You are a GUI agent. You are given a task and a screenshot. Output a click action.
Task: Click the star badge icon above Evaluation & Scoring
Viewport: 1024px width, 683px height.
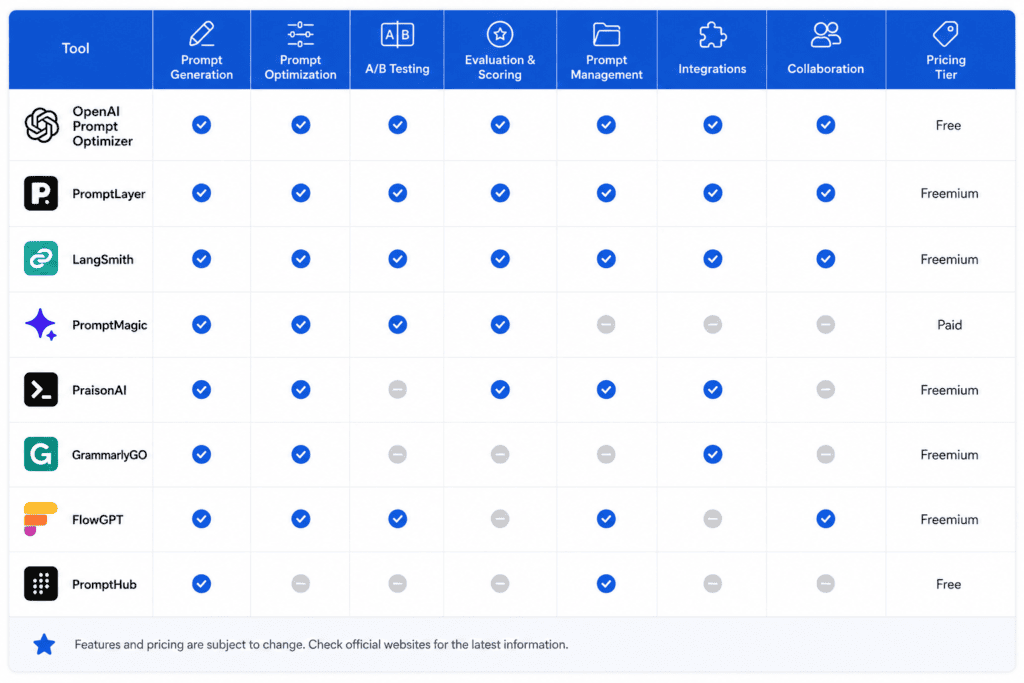tap(500, 34)
